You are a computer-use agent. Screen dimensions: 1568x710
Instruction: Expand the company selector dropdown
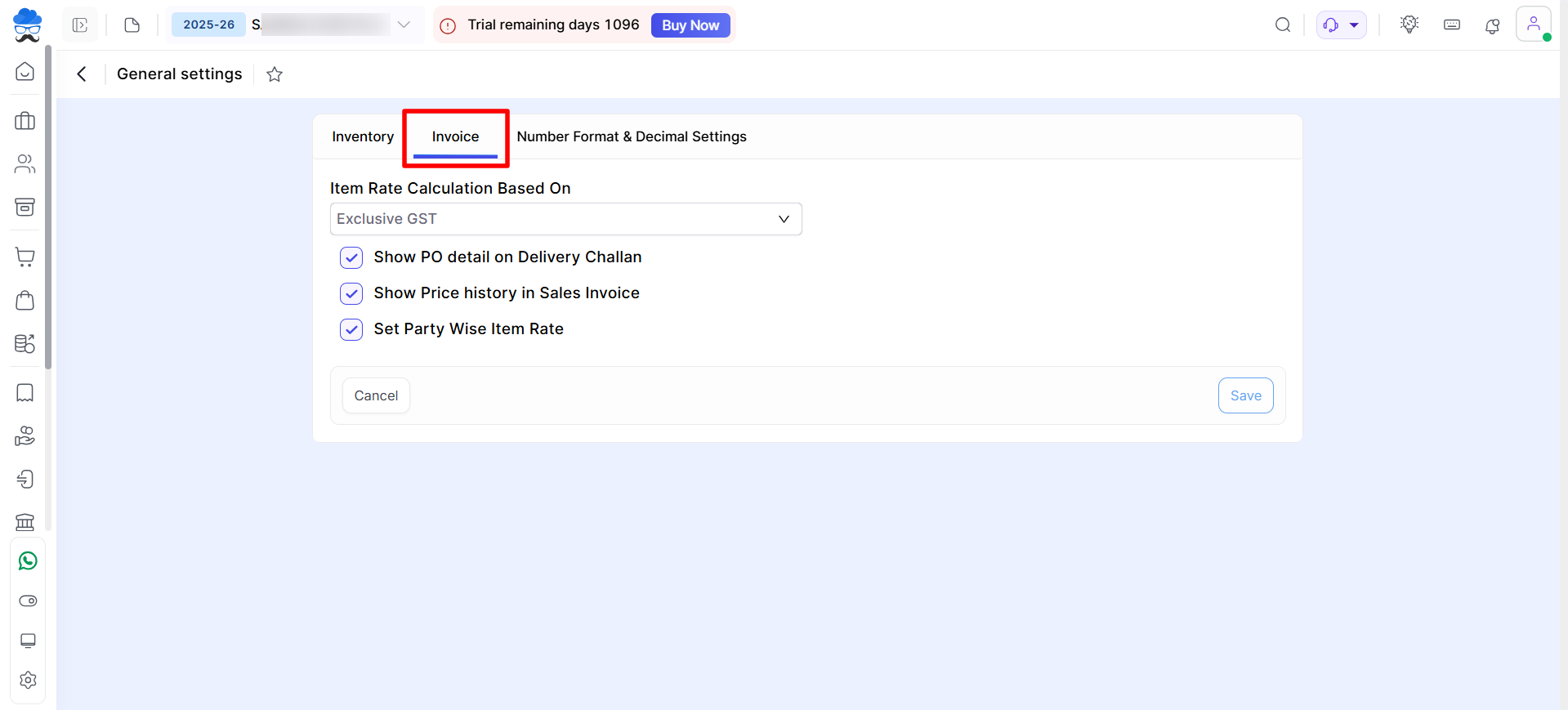point(404,25)
